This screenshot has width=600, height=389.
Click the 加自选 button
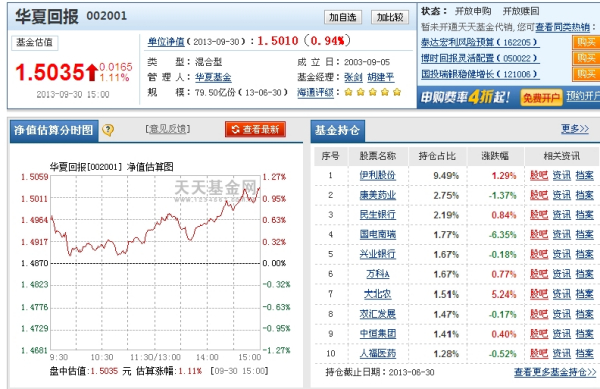click(343, 17)
